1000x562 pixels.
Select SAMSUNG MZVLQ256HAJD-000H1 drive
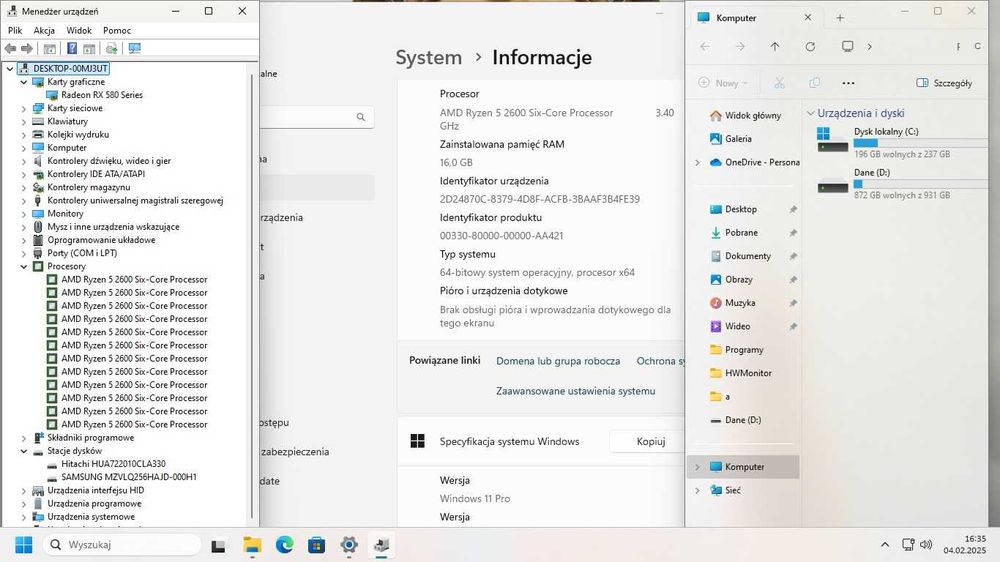pos(129,477)
